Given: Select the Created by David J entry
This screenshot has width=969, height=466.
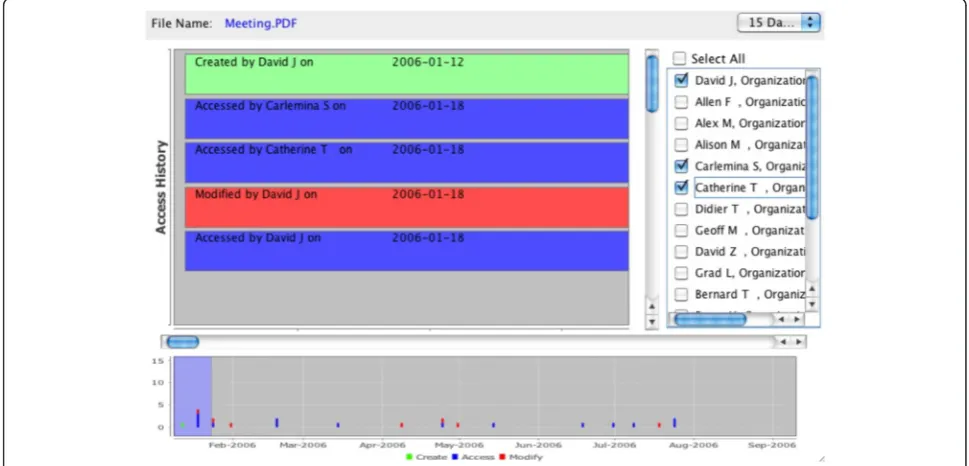Looking at the screenshot, I should (x=407, y=74).
